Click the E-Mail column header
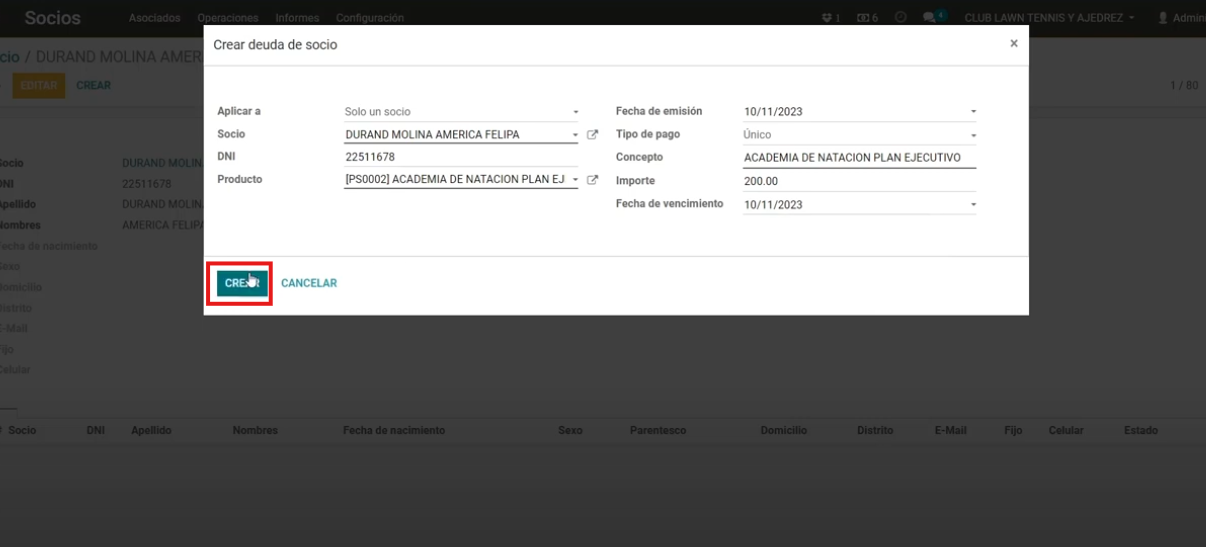 click(950, 430)
